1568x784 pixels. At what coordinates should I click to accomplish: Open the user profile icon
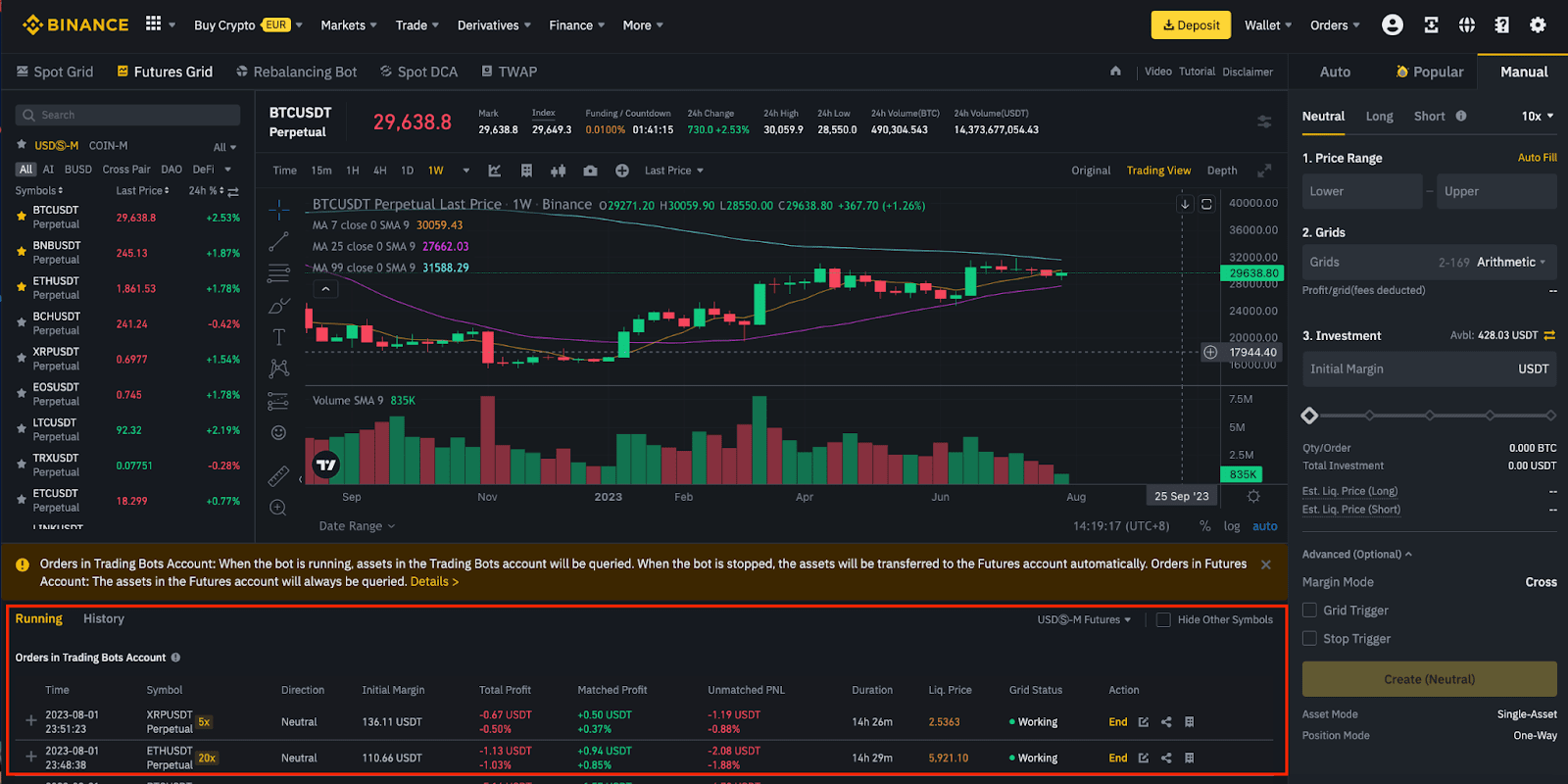click(1392, 25)
